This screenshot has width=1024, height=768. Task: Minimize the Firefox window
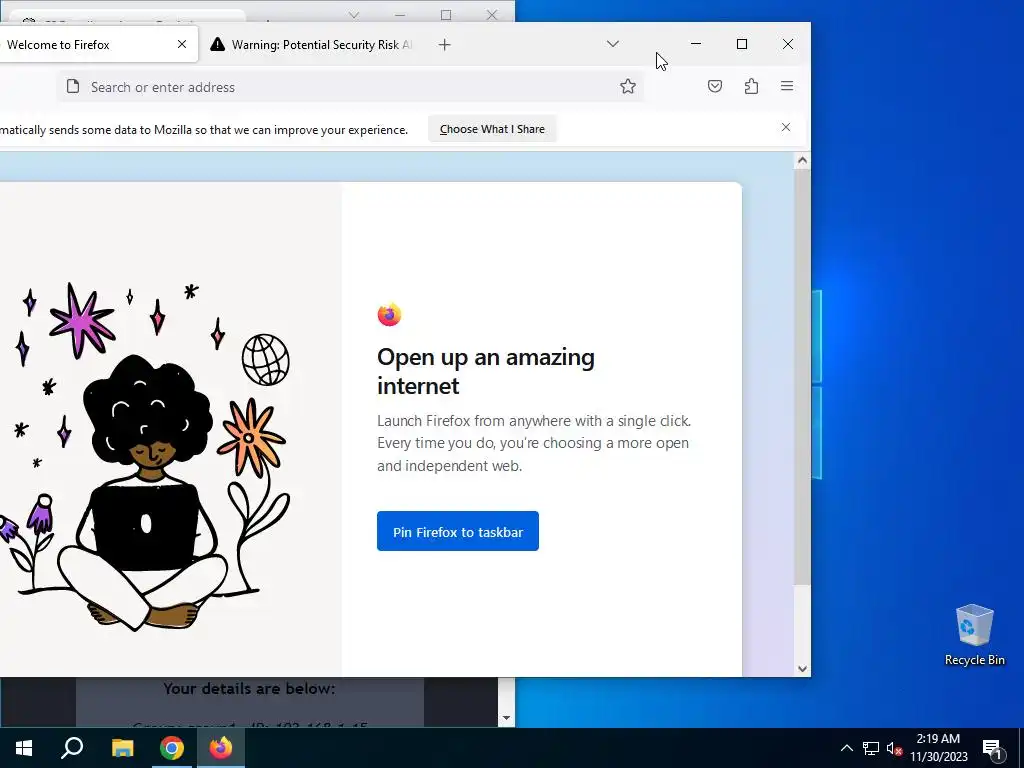[696, 44]
